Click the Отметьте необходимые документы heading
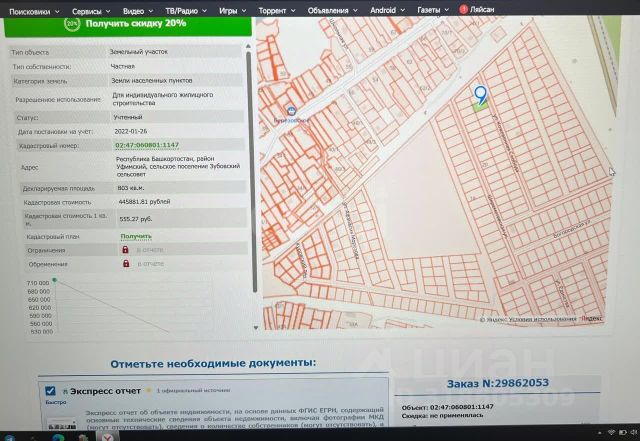This screenshot has width=640, height=441. pos(213,363)
